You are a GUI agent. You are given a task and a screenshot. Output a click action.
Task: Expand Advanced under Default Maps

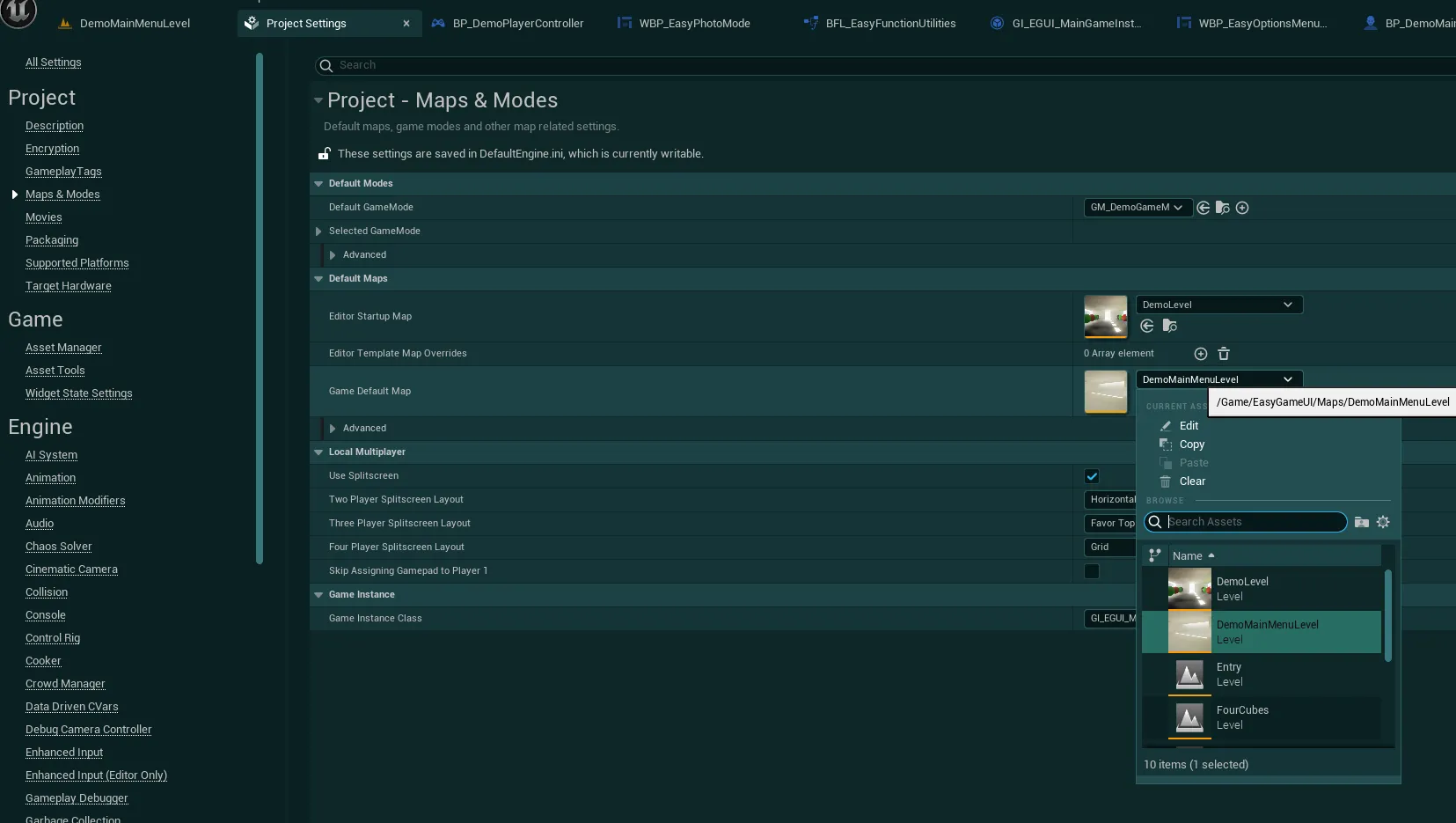click(x=333, y=429)
